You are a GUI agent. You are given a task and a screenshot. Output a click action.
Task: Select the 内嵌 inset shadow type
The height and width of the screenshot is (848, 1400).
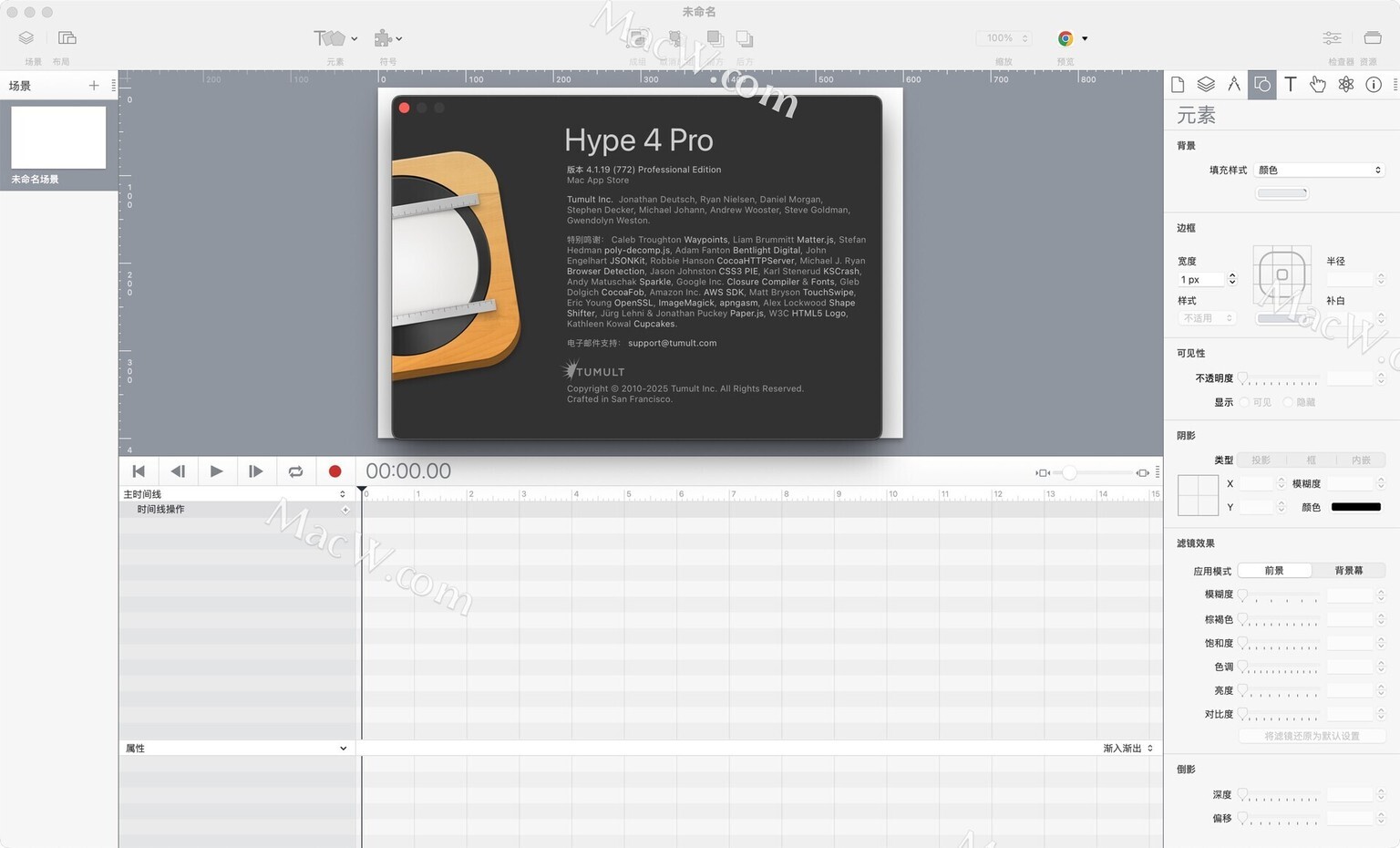pyautogui.click(x=1361, y=460)
